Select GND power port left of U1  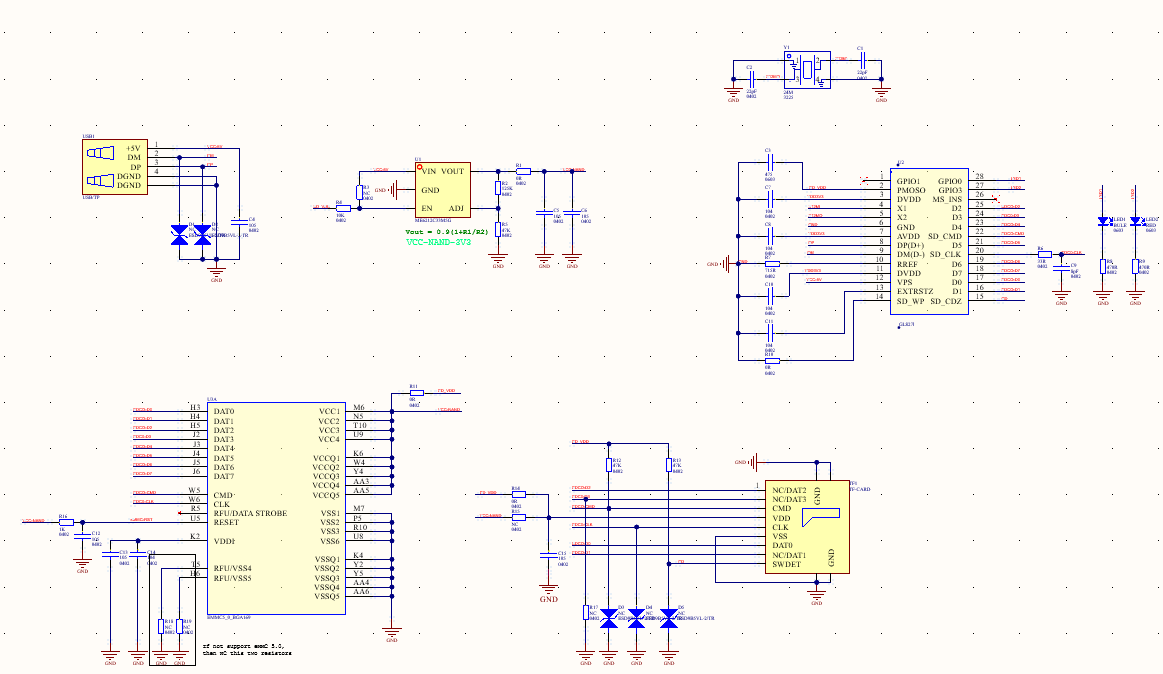(x=389, y=190)
